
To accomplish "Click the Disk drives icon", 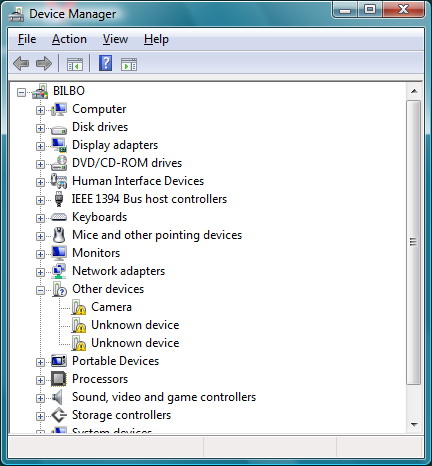I will coord(59,129).
